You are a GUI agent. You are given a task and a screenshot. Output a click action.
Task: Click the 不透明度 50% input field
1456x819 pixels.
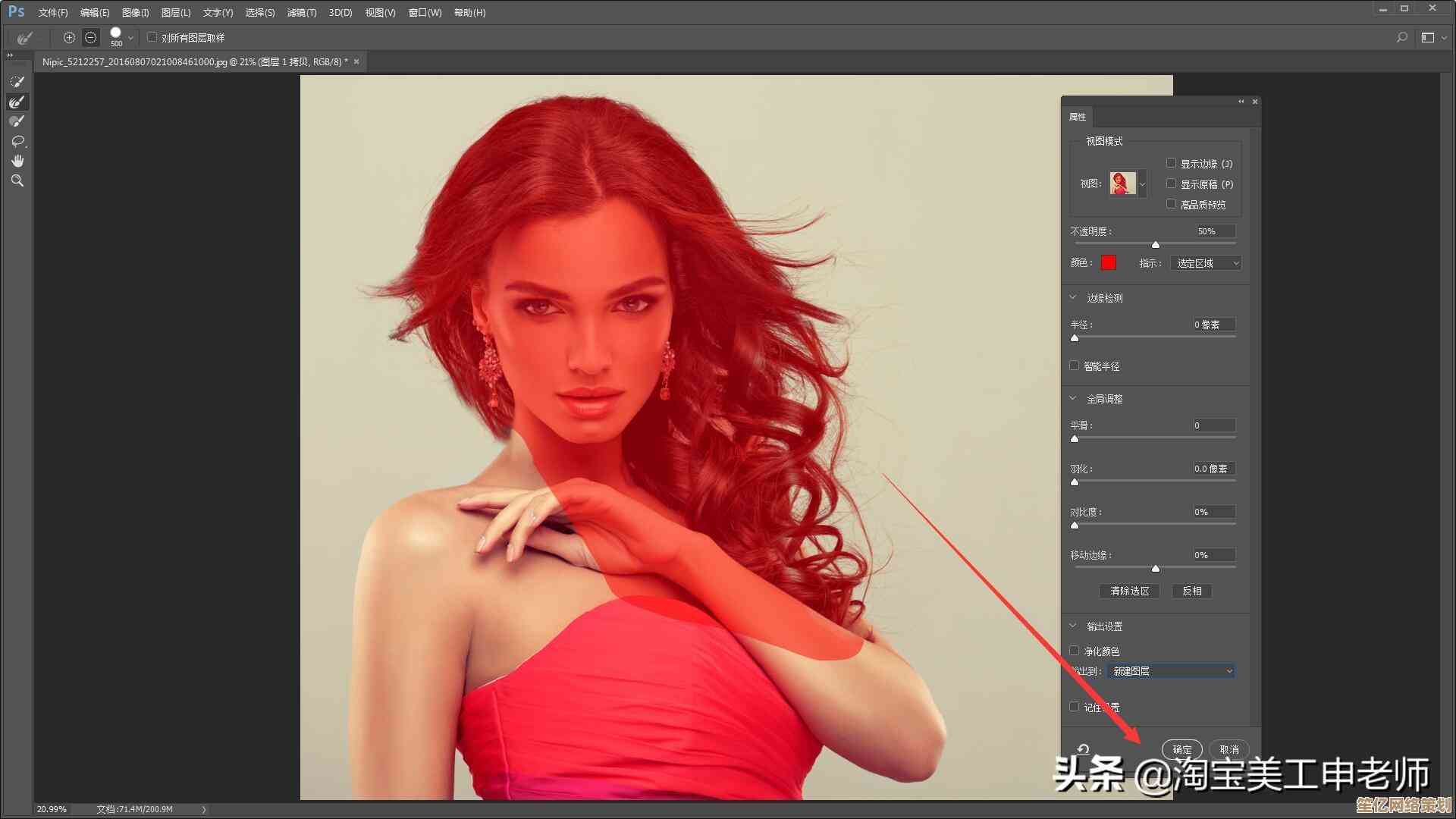(x=1215, y=231)
